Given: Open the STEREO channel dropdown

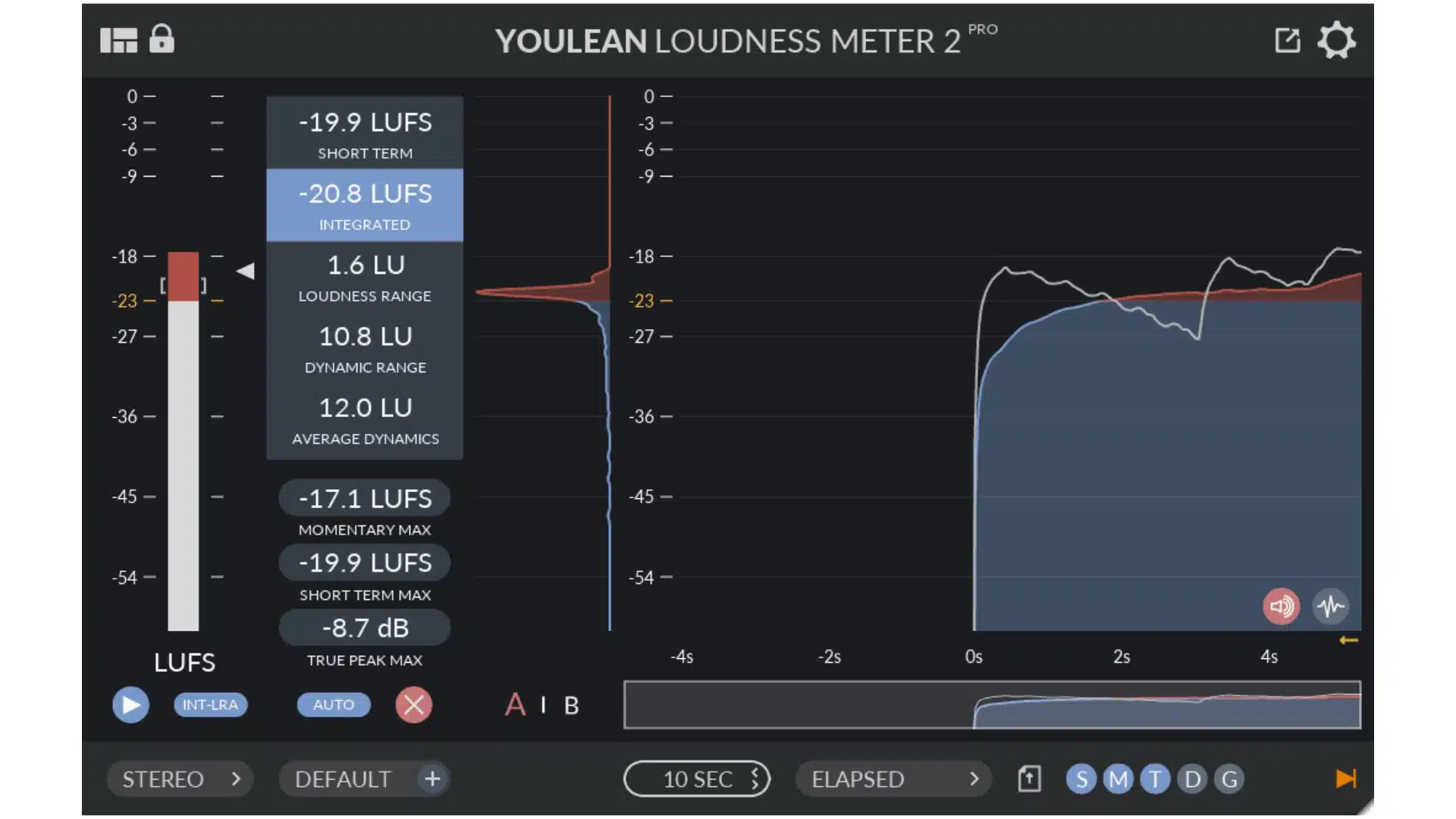Looking at the screenshot, I should coord(180,779).
